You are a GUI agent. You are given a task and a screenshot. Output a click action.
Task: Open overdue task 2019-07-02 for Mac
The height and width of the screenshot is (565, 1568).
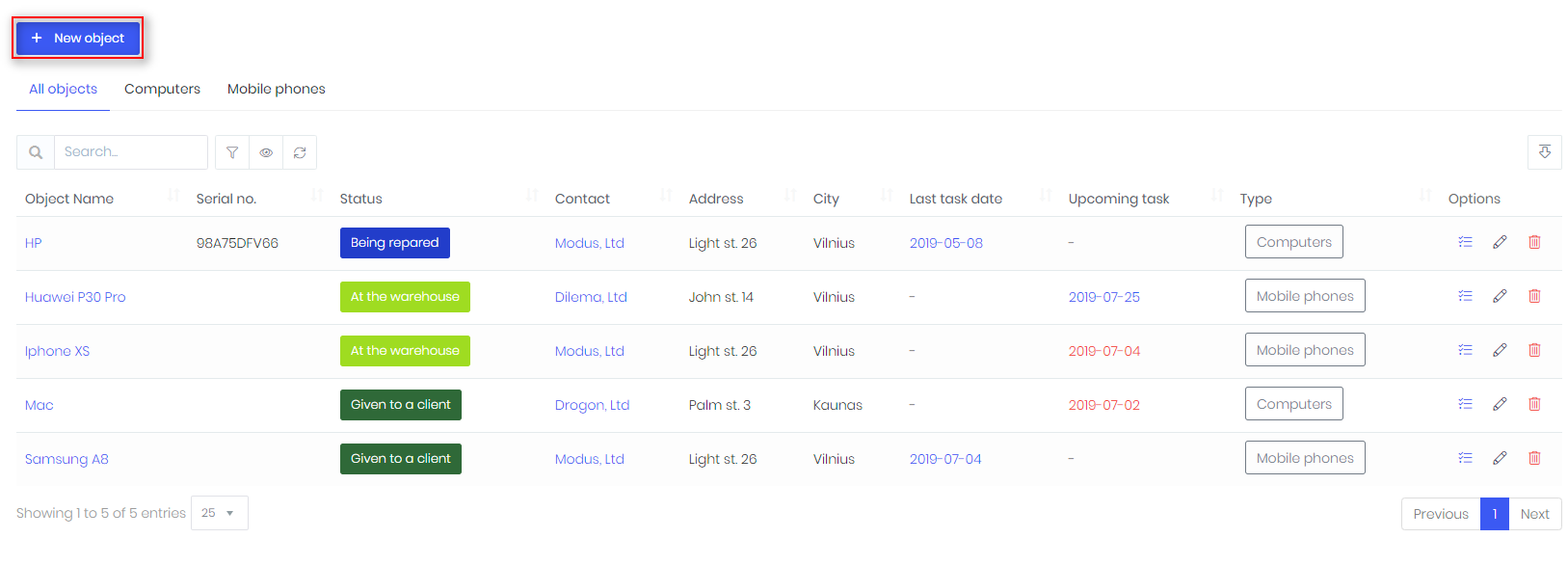(1104, 405)
